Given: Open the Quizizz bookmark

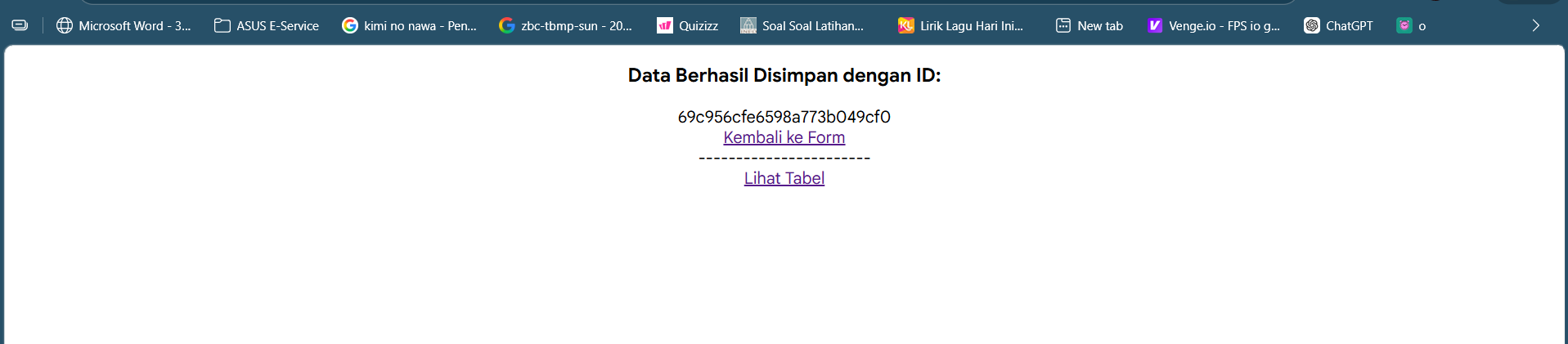Looking at the screenshot, I should (687, 25).
